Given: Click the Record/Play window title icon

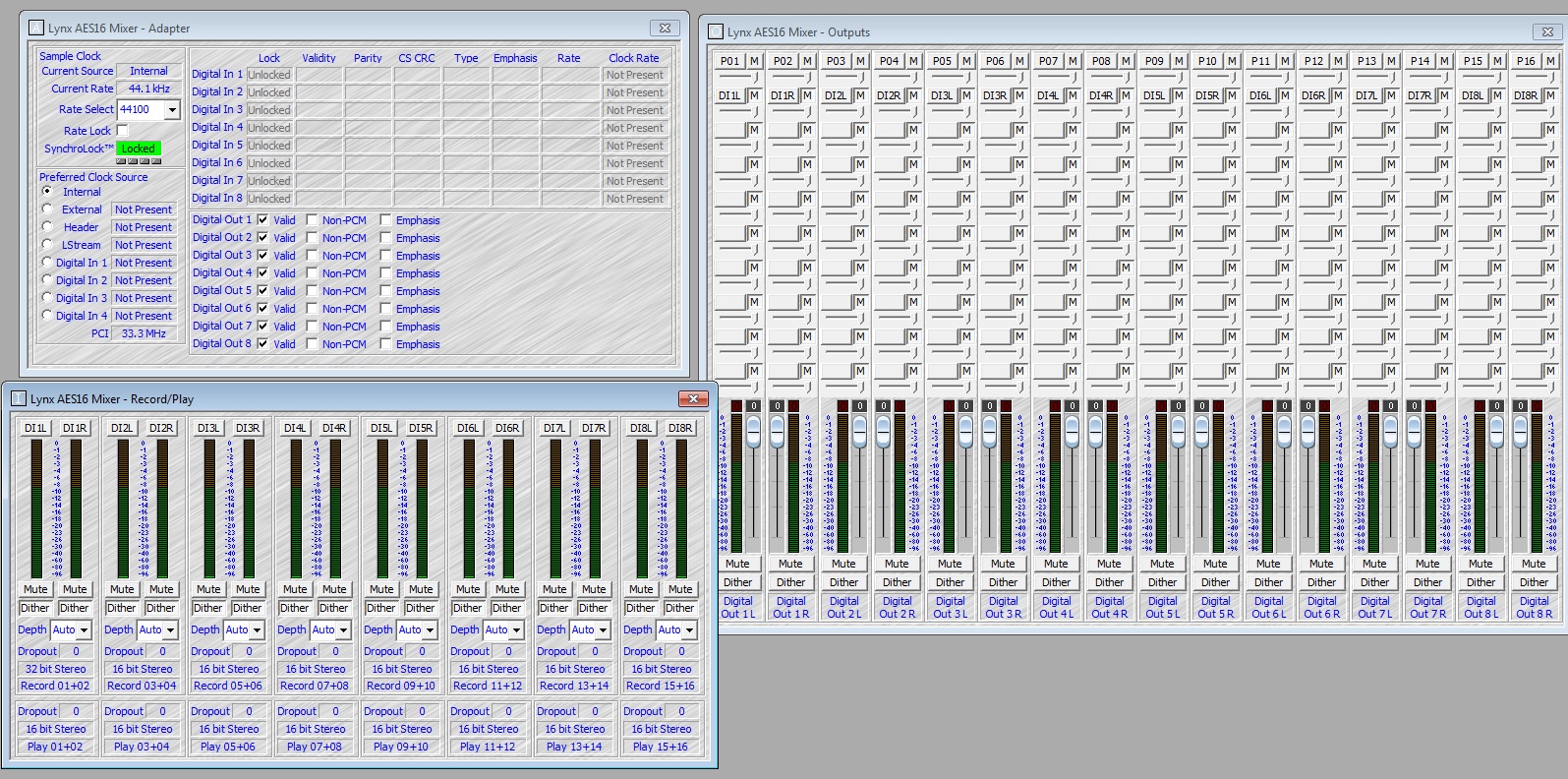Looking at the screenshot, I should [19, 398].
